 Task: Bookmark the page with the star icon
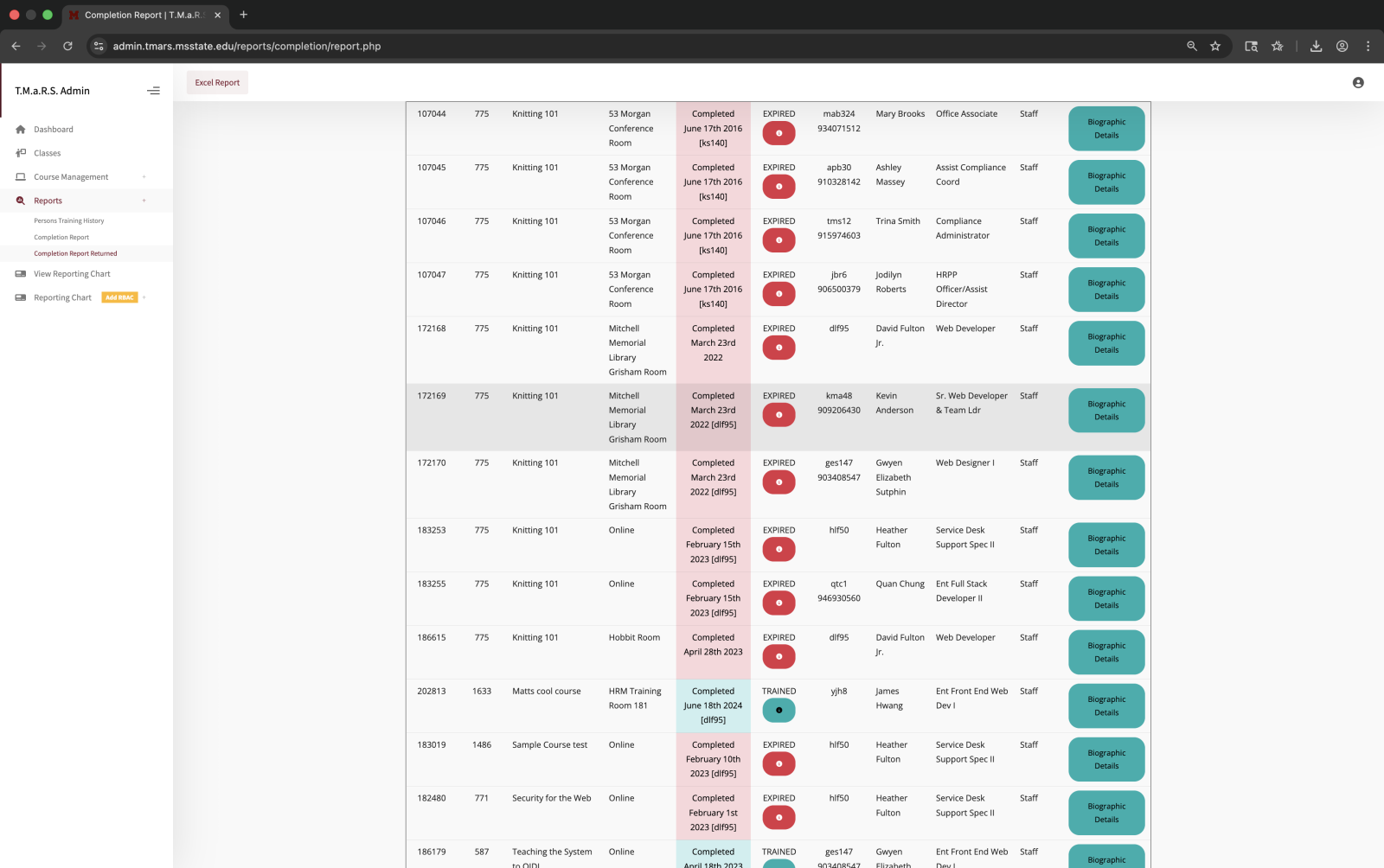[1215, 46]
